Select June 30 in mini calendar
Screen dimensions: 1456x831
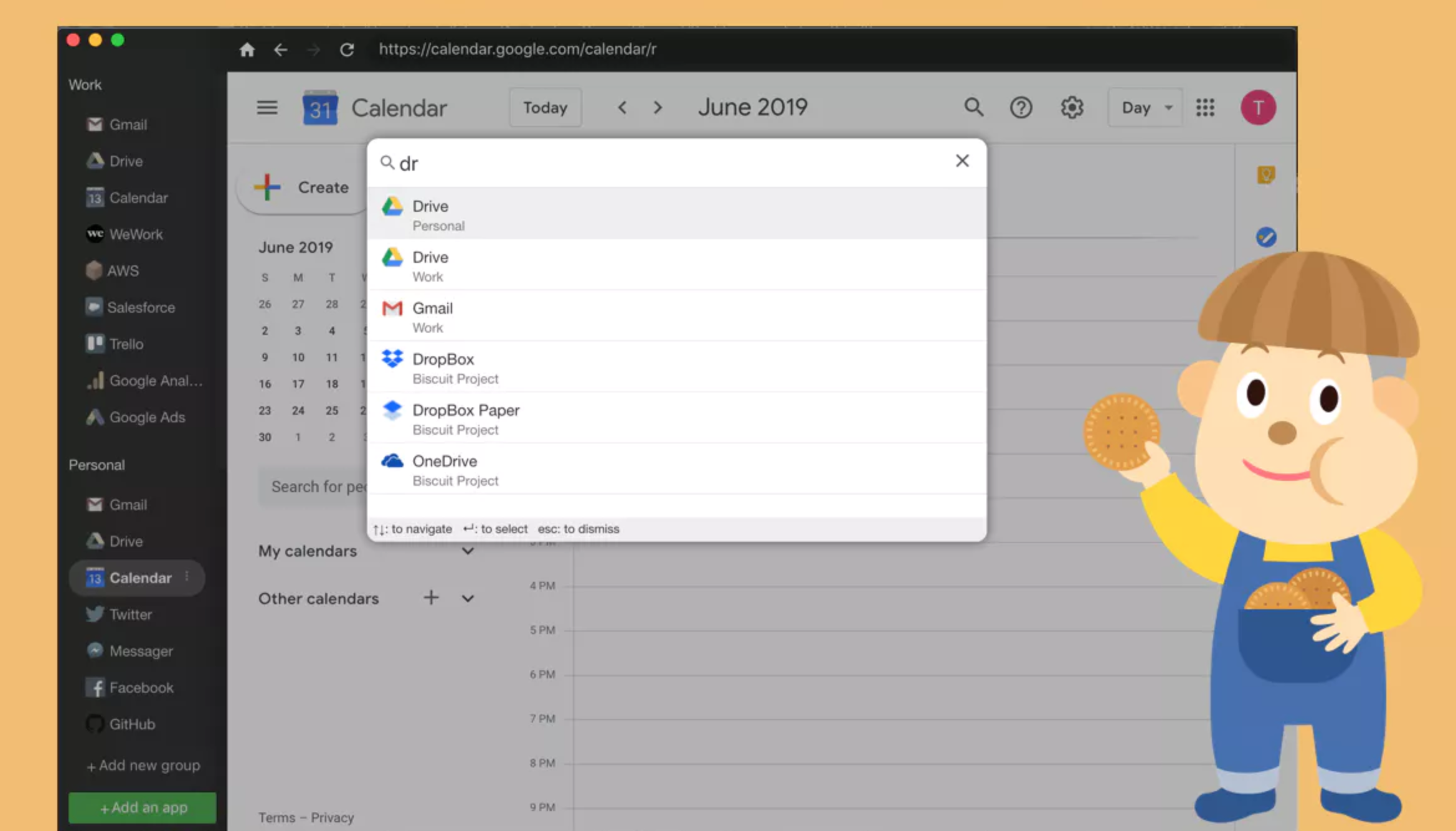[x=265, y=437]
